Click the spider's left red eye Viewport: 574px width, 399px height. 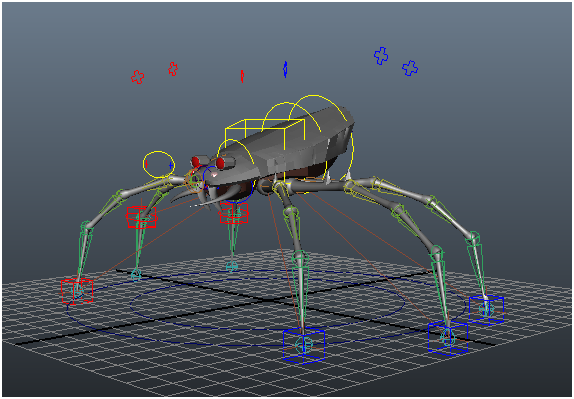[x=195, y=161]
